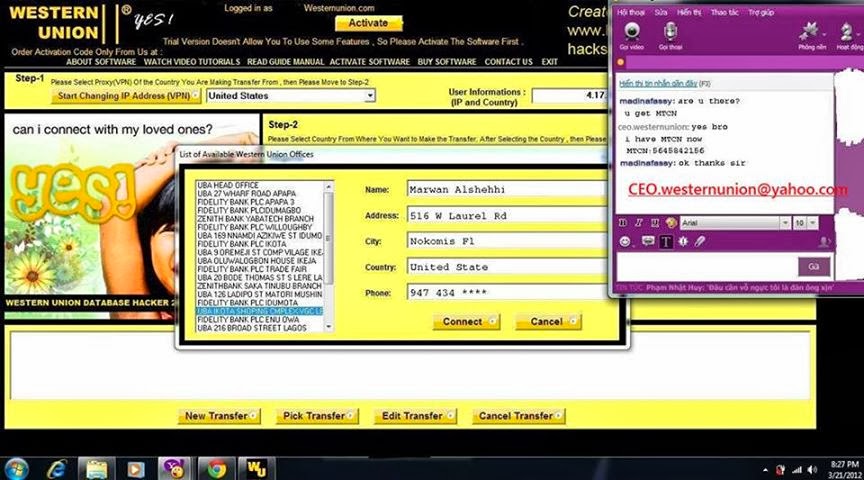Screen dimensions: 864x480
Task: Click the chat message input box
Action: [707, 268]
